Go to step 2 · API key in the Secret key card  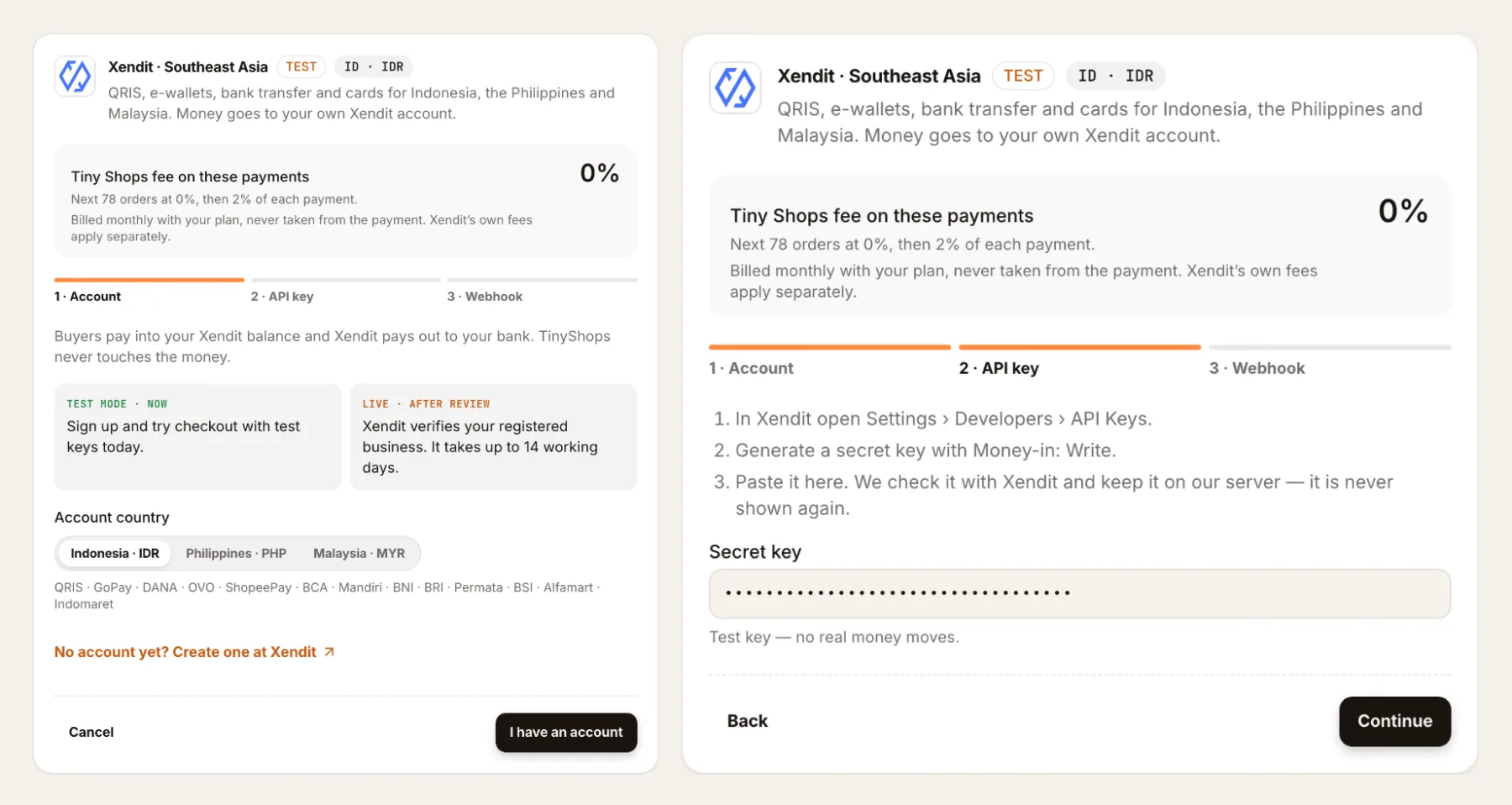1079,361
